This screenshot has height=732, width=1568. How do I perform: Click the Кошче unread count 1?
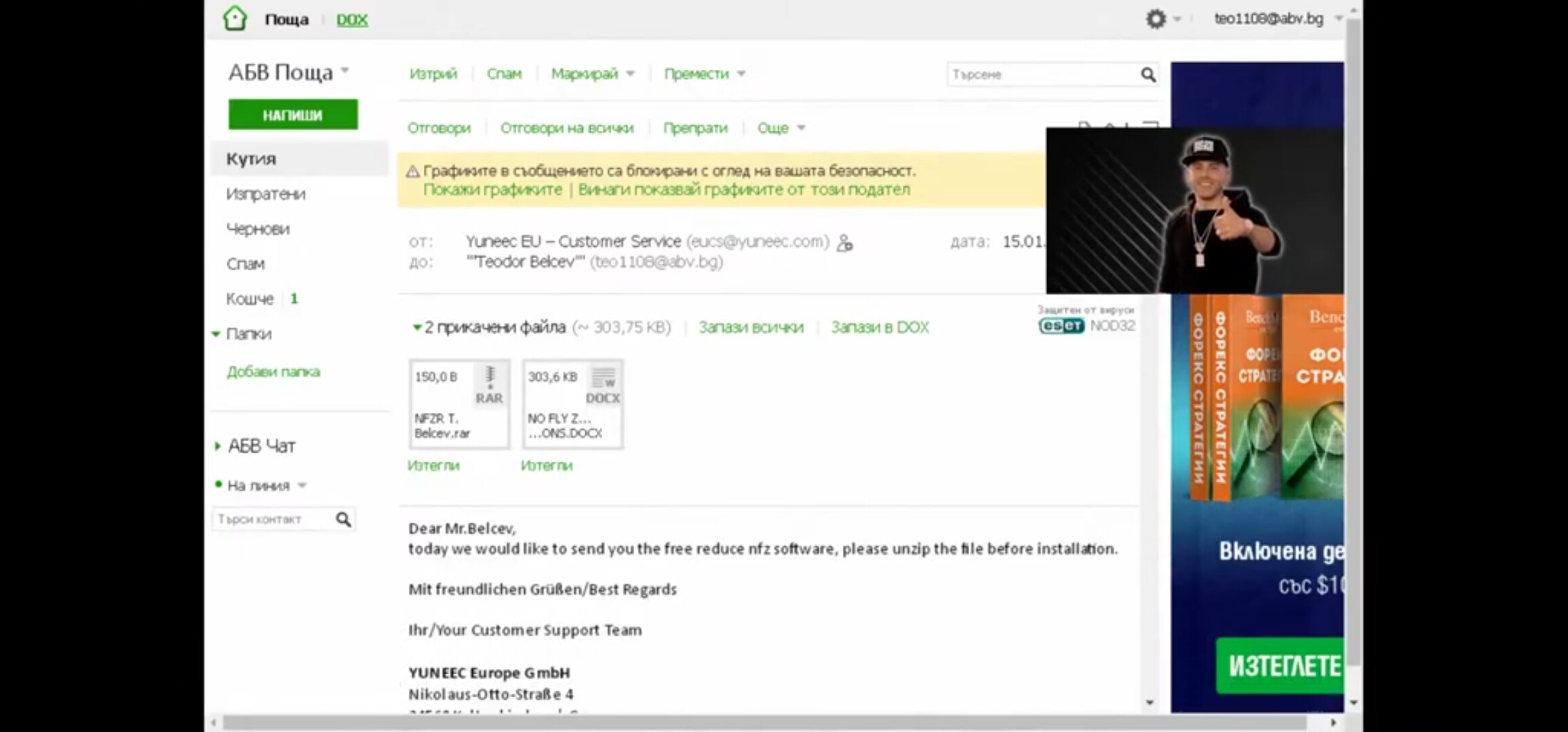(x=294, y=299)
